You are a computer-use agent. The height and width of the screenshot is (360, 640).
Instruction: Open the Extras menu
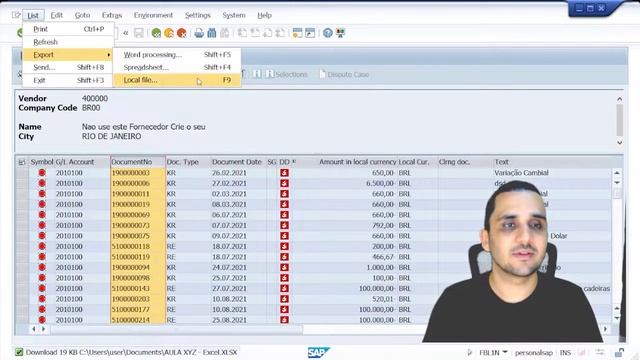(x=112, y=16)
